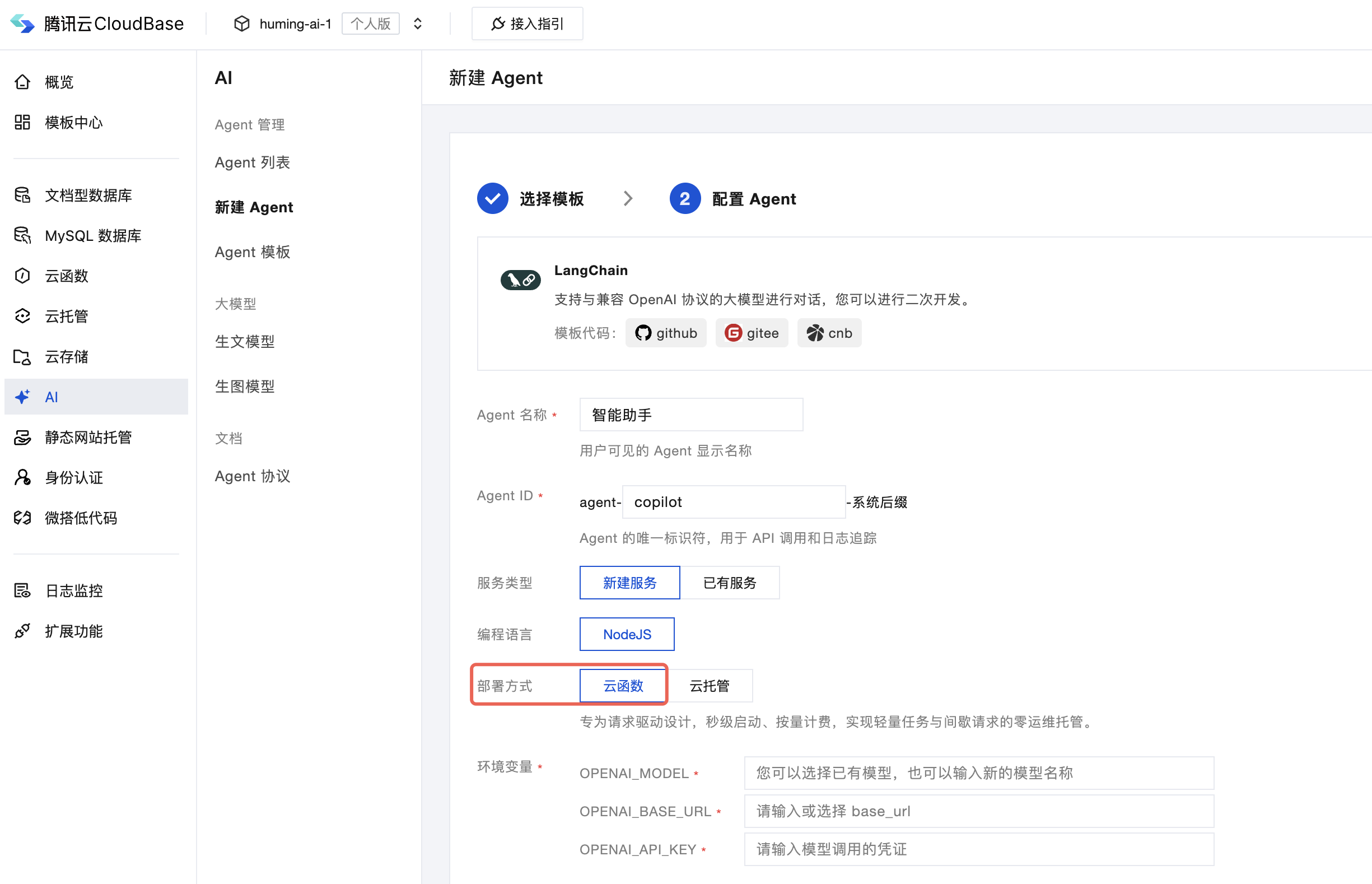Select 已有服务 service type option
The height and width of the screenshot is (884, 1372).
[x=729, y=583]
